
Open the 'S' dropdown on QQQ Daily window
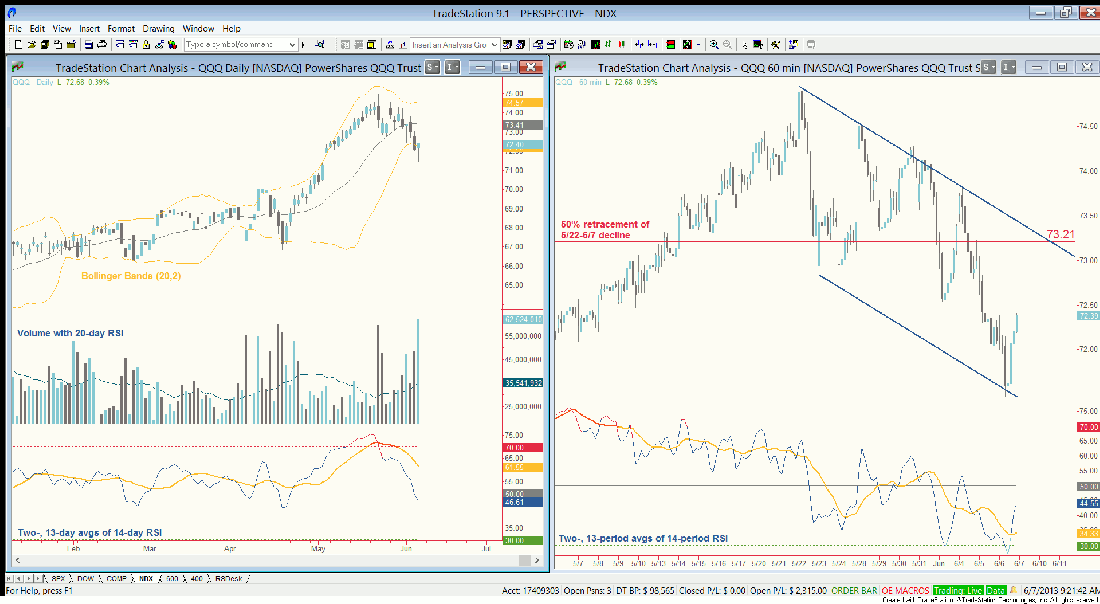pos(431,67)
